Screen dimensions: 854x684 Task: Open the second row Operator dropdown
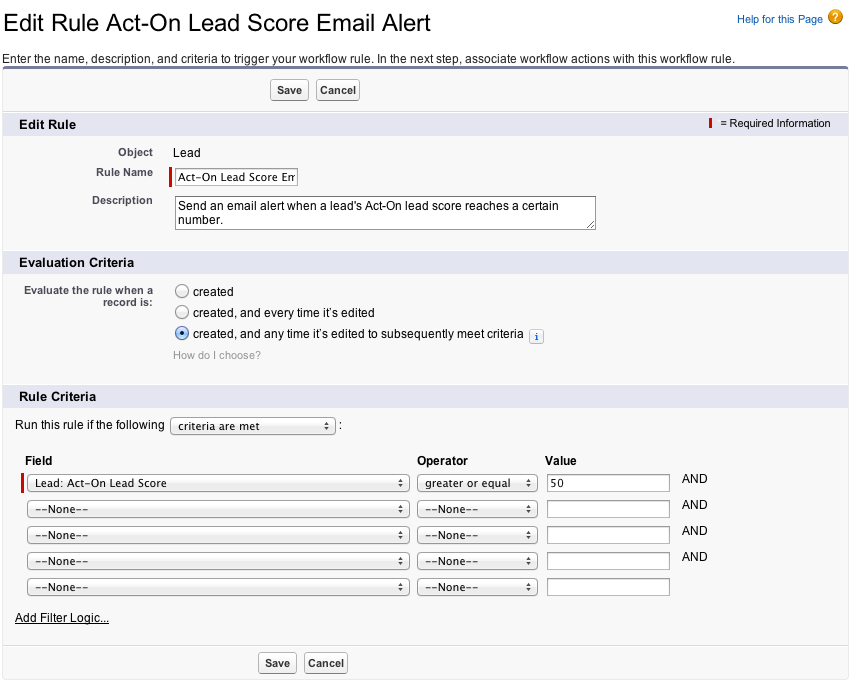477,509
